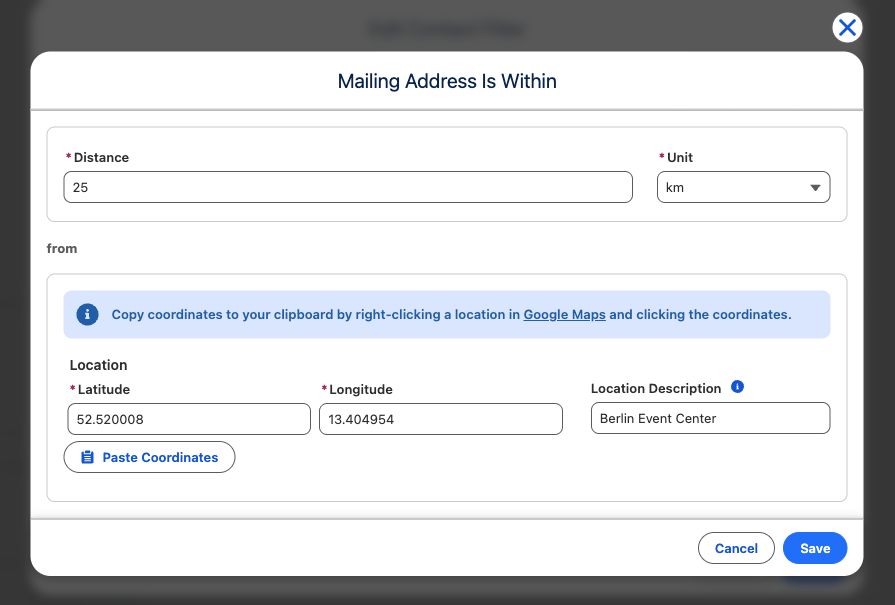The width and height of the screenshot is (895, 605).
Task: Click the Location section heading
Action: [x=98, y=365]
